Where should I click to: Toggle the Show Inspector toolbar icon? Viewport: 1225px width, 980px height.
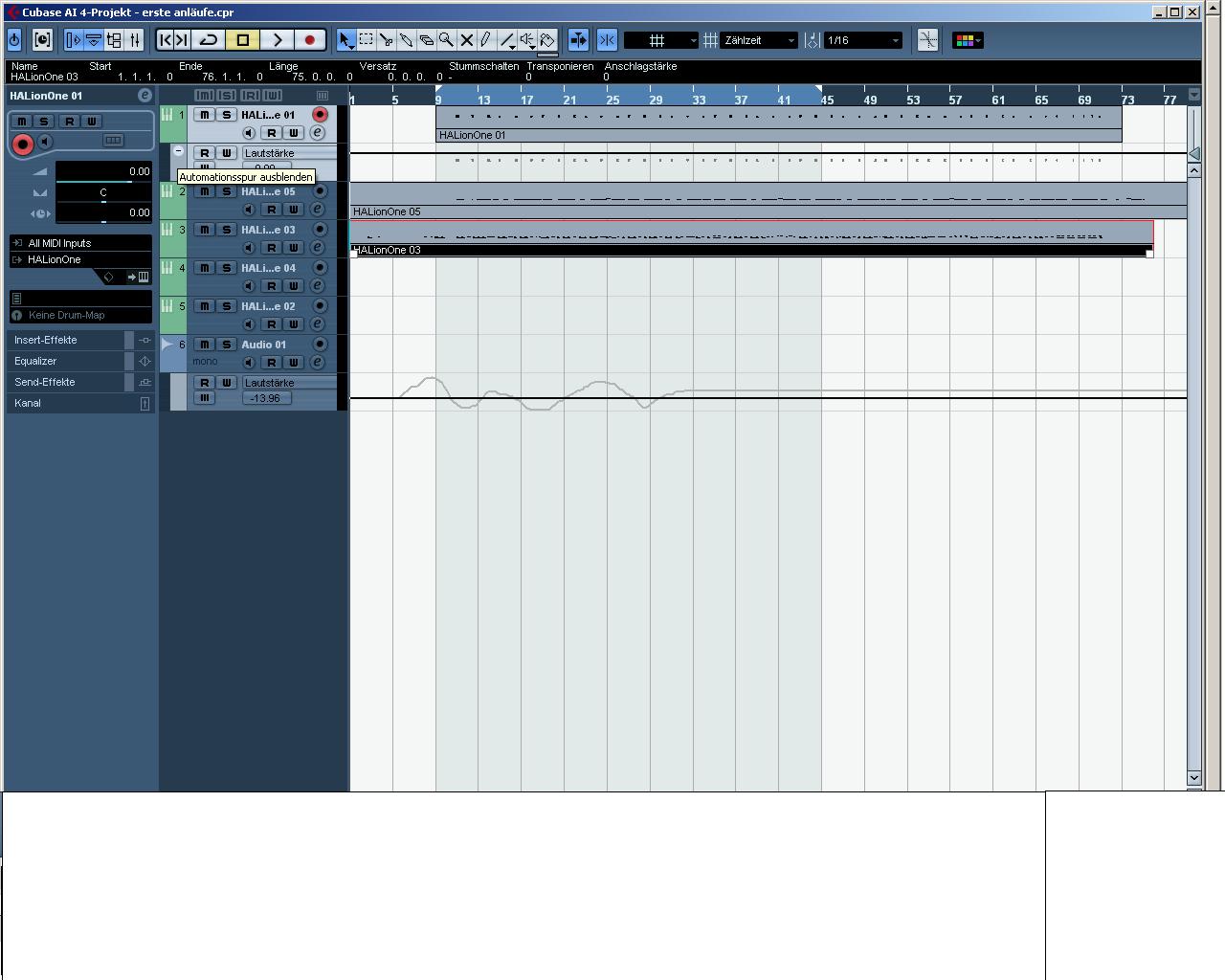point(74,40)
